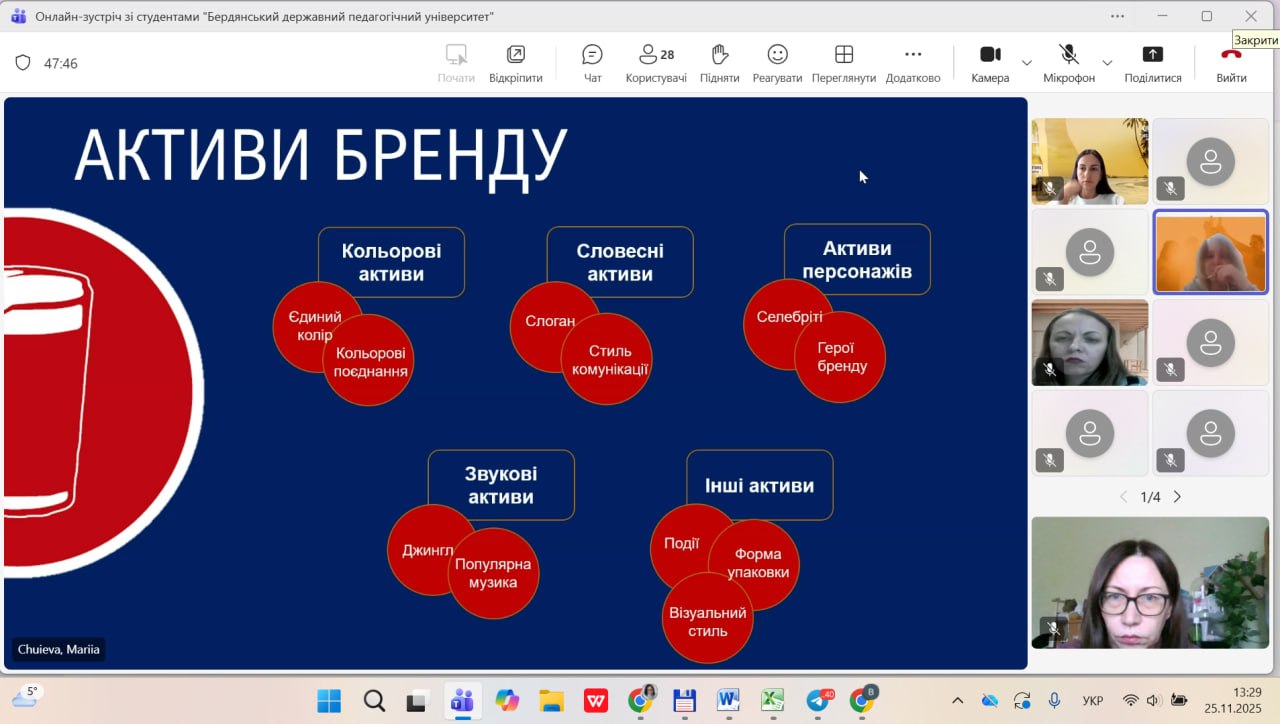The height and width of the screenshot is (724, 1280).
Task: Open Microsoft Teams from the taskbar
Action: (x=462, y=701)
